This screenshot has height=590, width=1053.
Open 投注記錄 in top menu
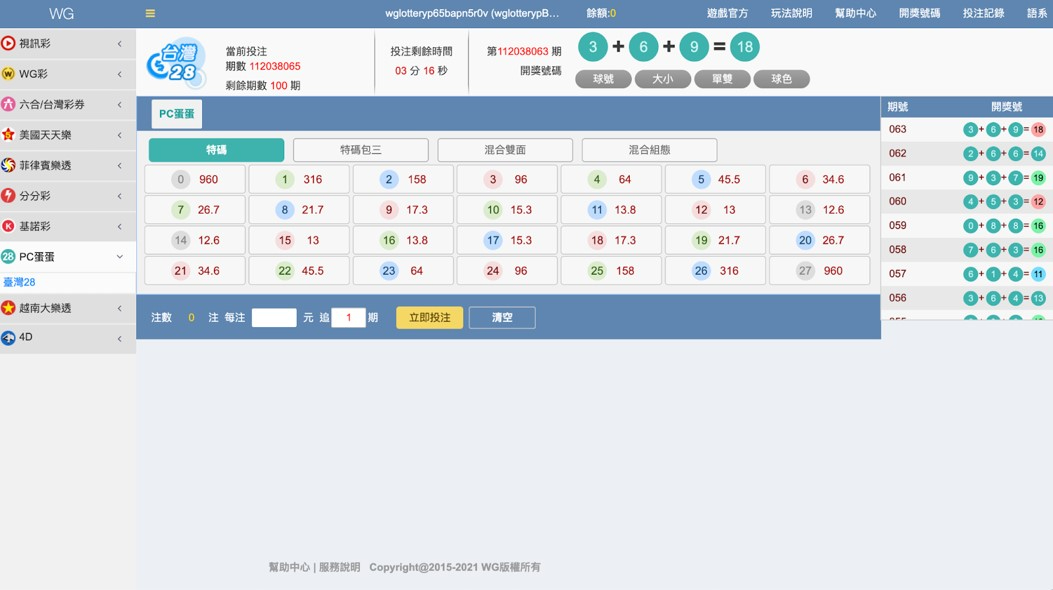click(x=983, y=14)
